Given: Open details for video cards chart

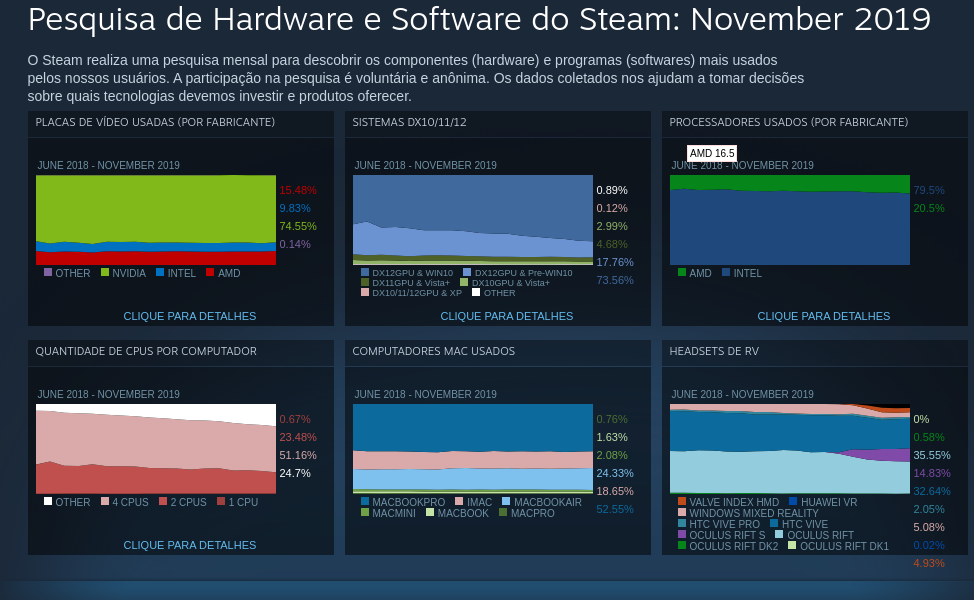Looking at the screenshot, I should [x=189, y=316].
